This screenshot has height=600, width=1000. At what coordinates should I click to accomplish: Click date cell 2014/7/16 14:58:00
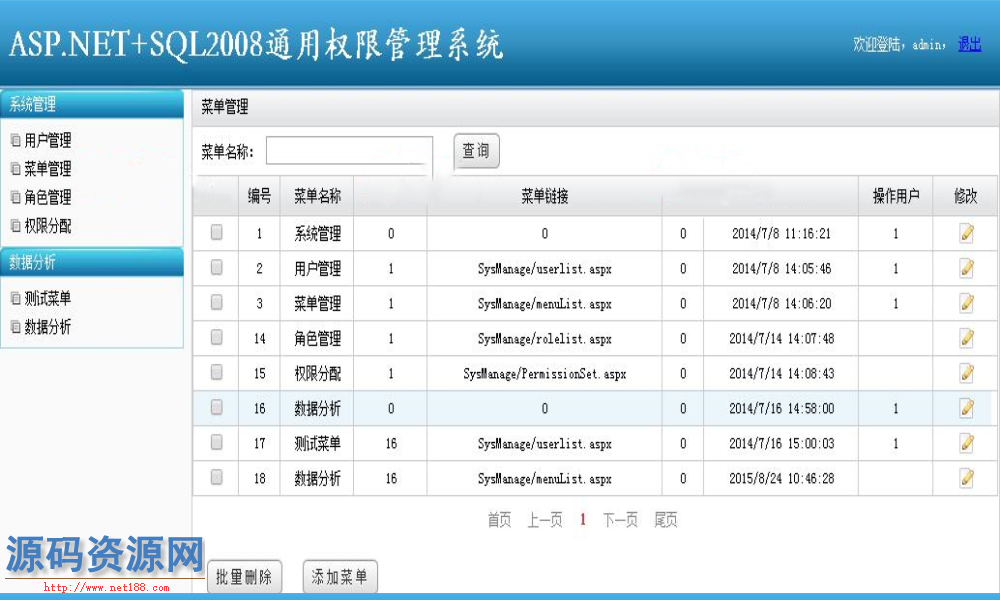coord(781,409)
